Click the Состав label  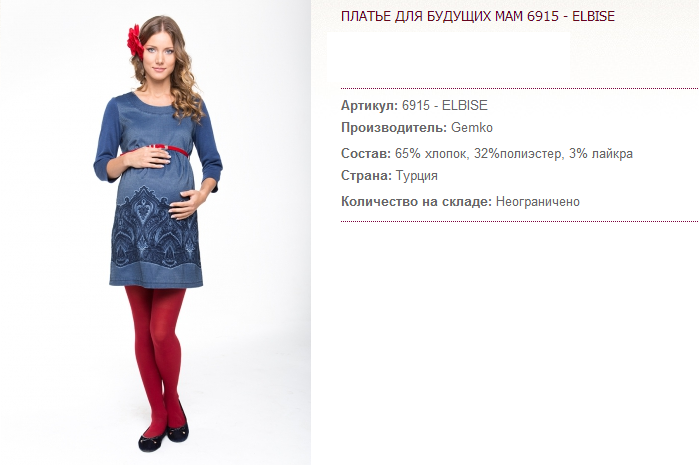[366, 154]
